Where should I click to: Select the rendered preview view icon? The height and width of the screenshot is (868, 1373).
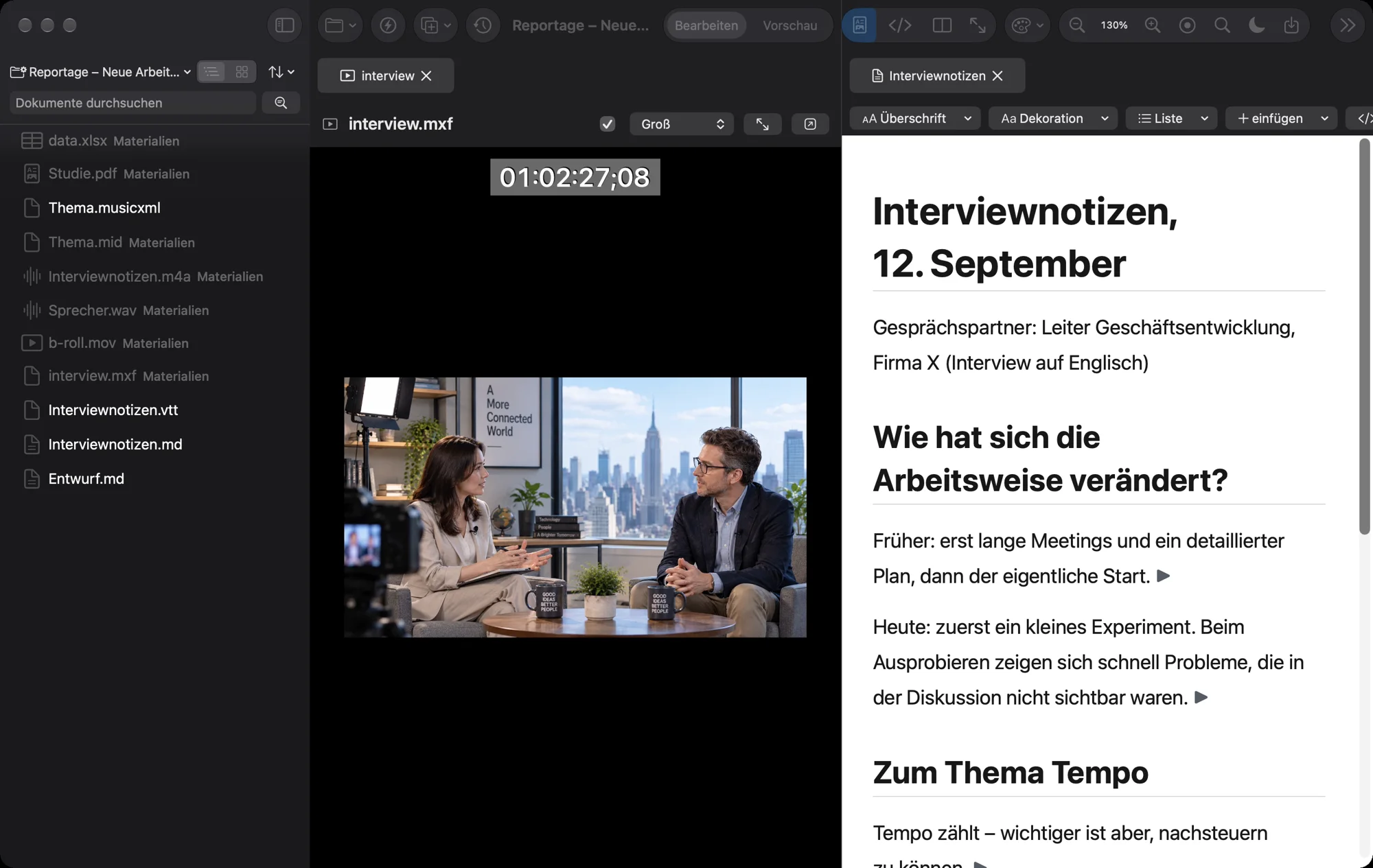coord(859,25)
